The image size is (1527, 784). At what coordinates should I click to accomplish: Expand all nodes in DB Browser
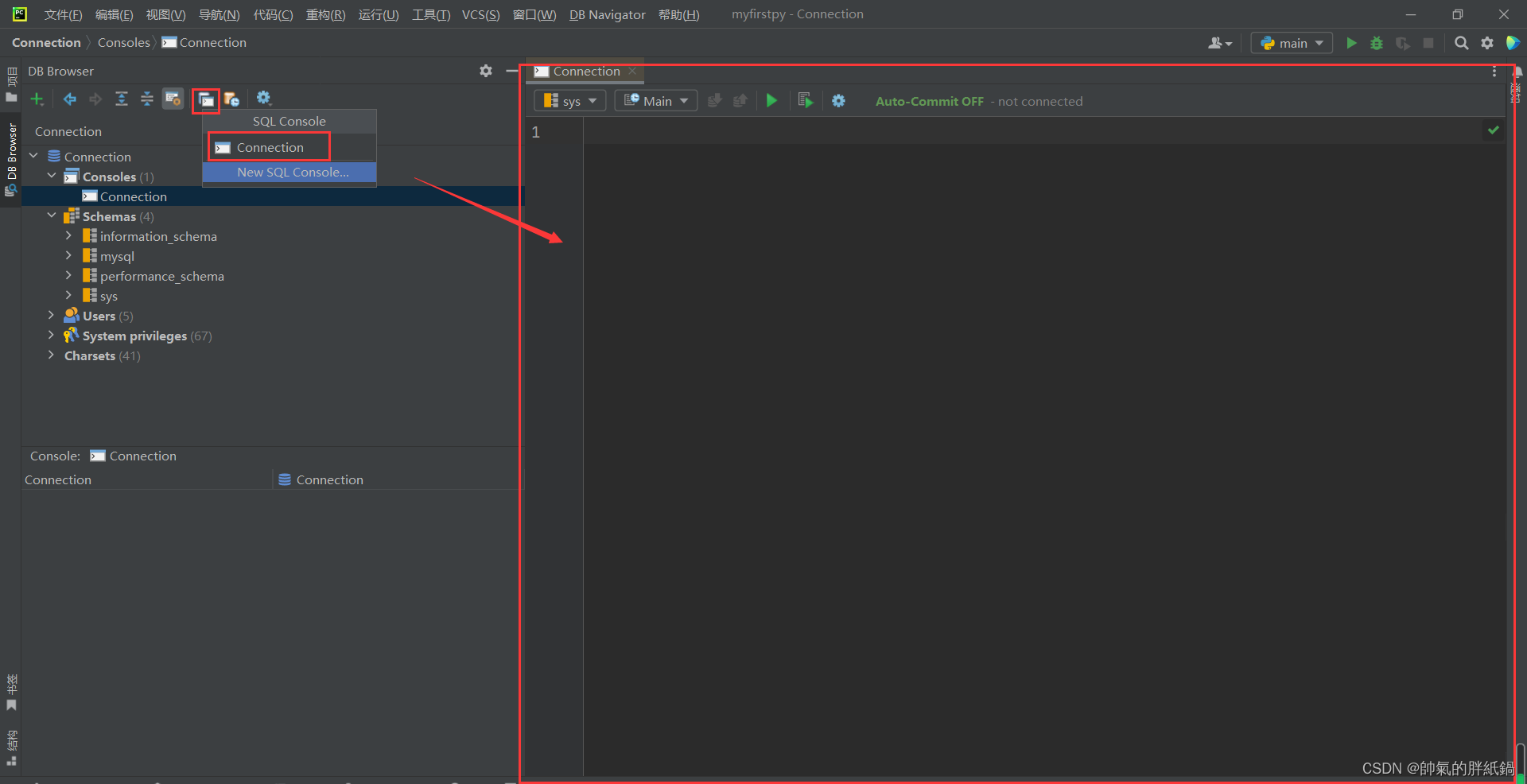(122, 99)
